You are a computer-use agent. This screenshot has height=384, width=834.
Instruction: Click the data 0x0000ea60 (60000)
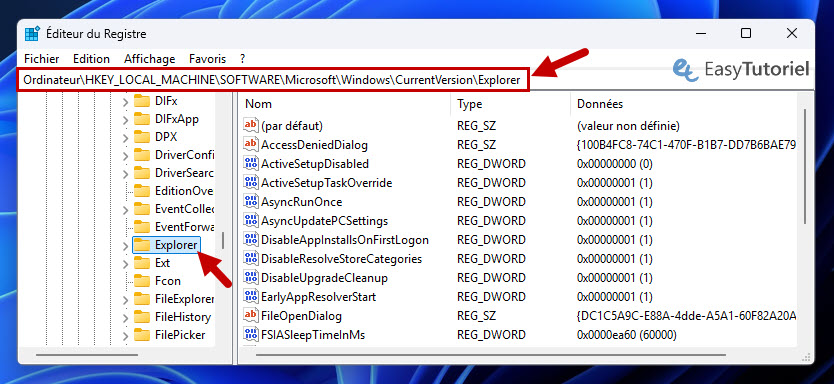point(627,335)
